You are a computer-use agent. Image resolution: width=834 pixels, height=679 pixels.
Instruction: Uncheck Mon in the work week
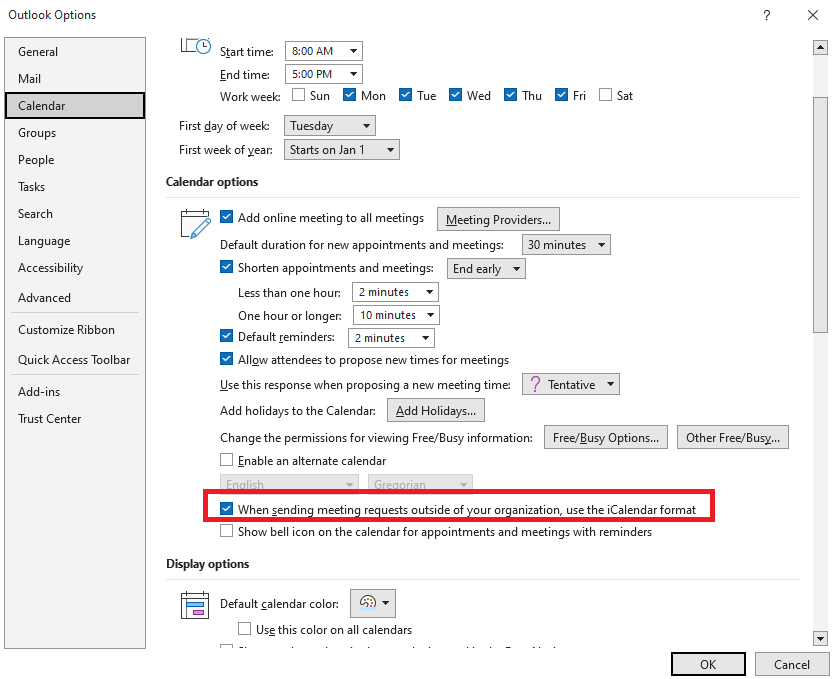pyautogui.click(x=349, y=95)
